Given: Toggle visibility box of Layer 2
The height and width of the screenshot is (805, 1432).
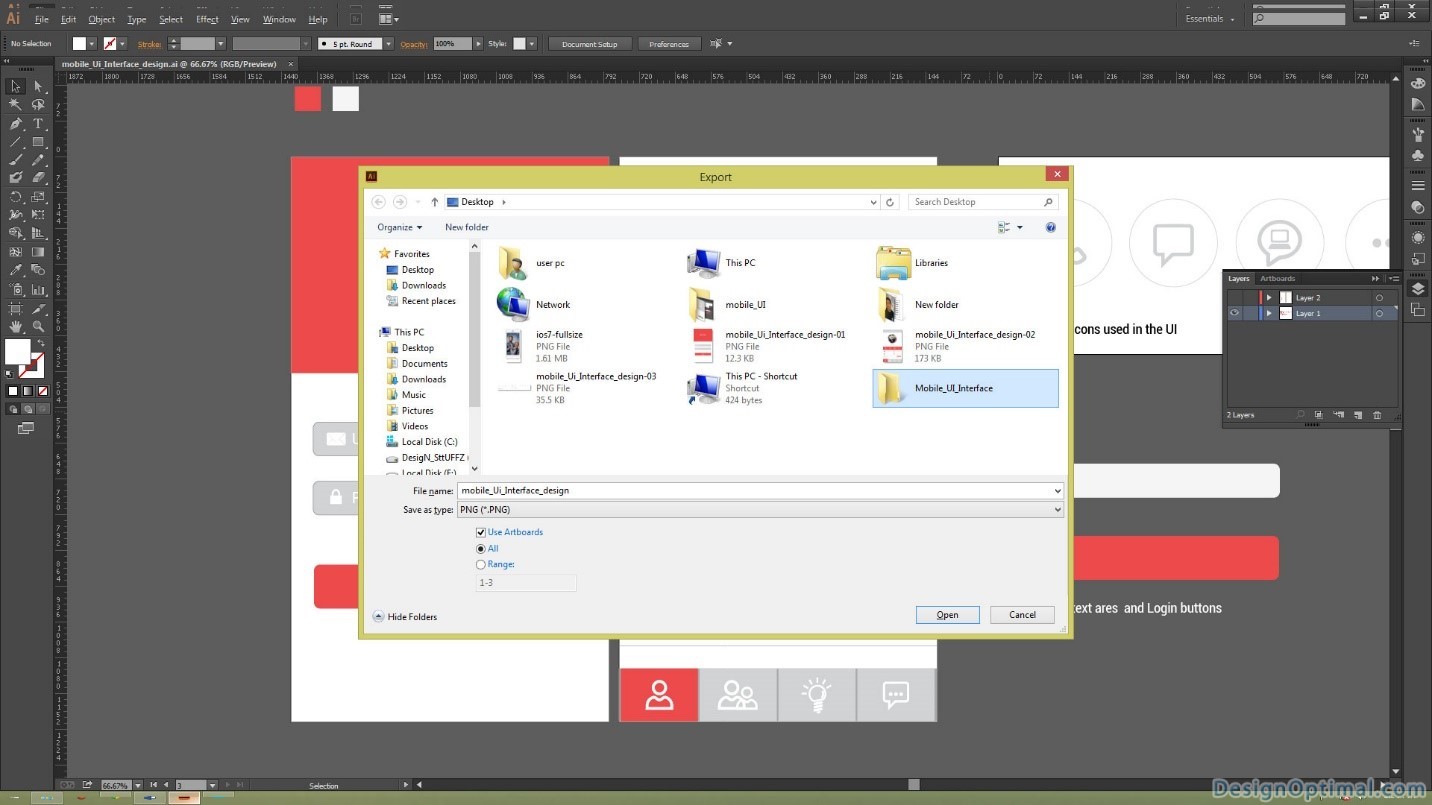Looking at the screenshot, I should (x=1235, y=298).
